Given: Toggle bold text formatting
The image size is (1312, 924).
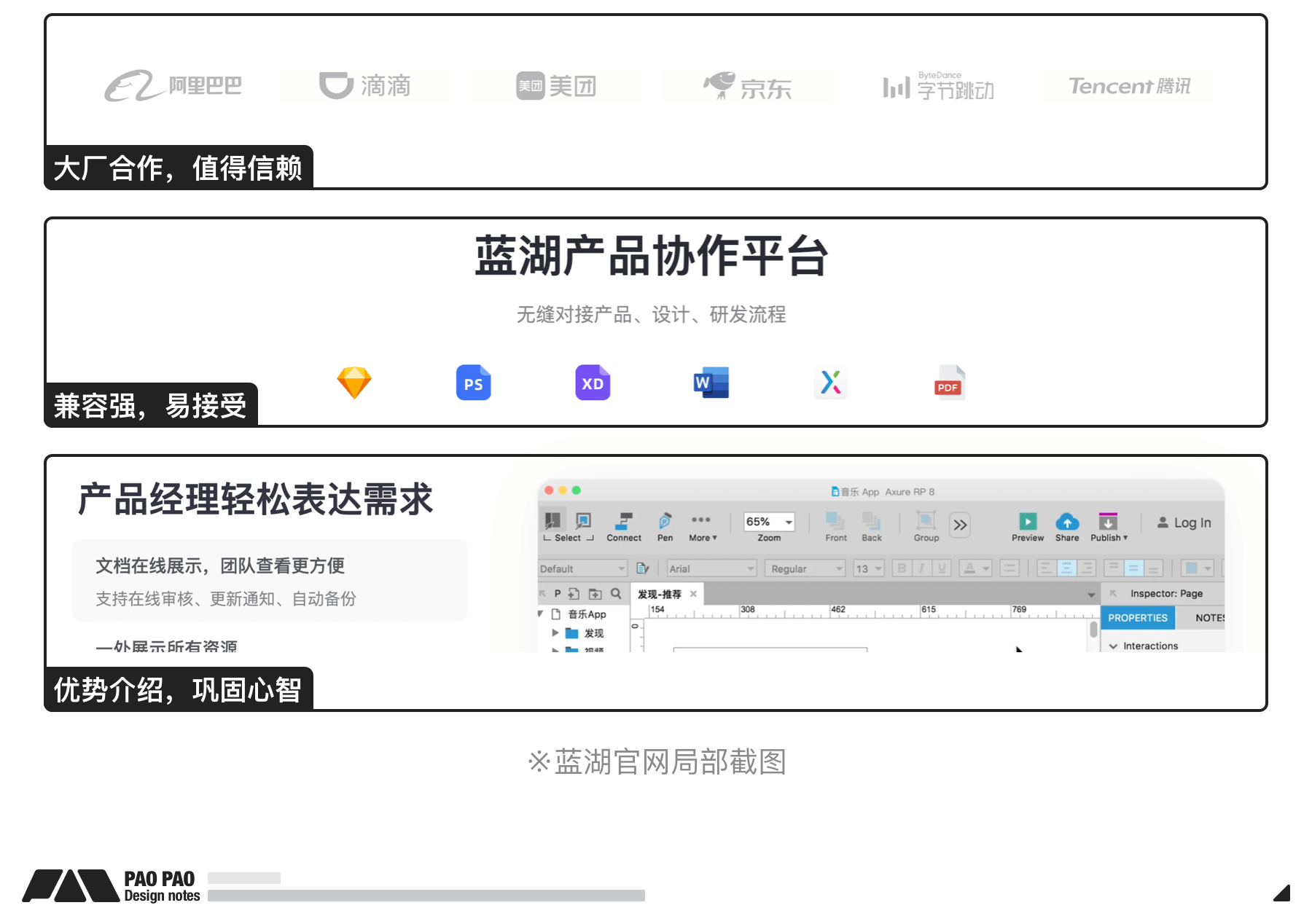Looking at the screenshot, I should point(902,568).
